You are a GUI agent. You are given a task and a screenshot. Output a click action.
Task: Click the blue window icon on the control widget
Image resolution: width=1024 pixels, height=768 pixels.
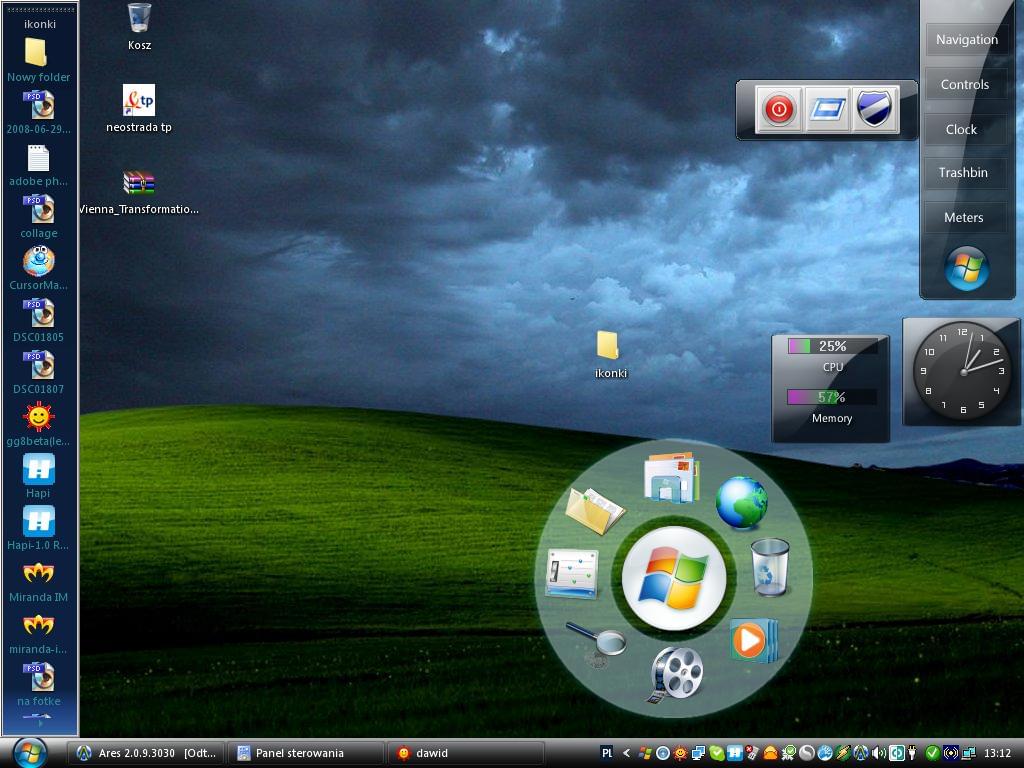[x=827, y=109]
